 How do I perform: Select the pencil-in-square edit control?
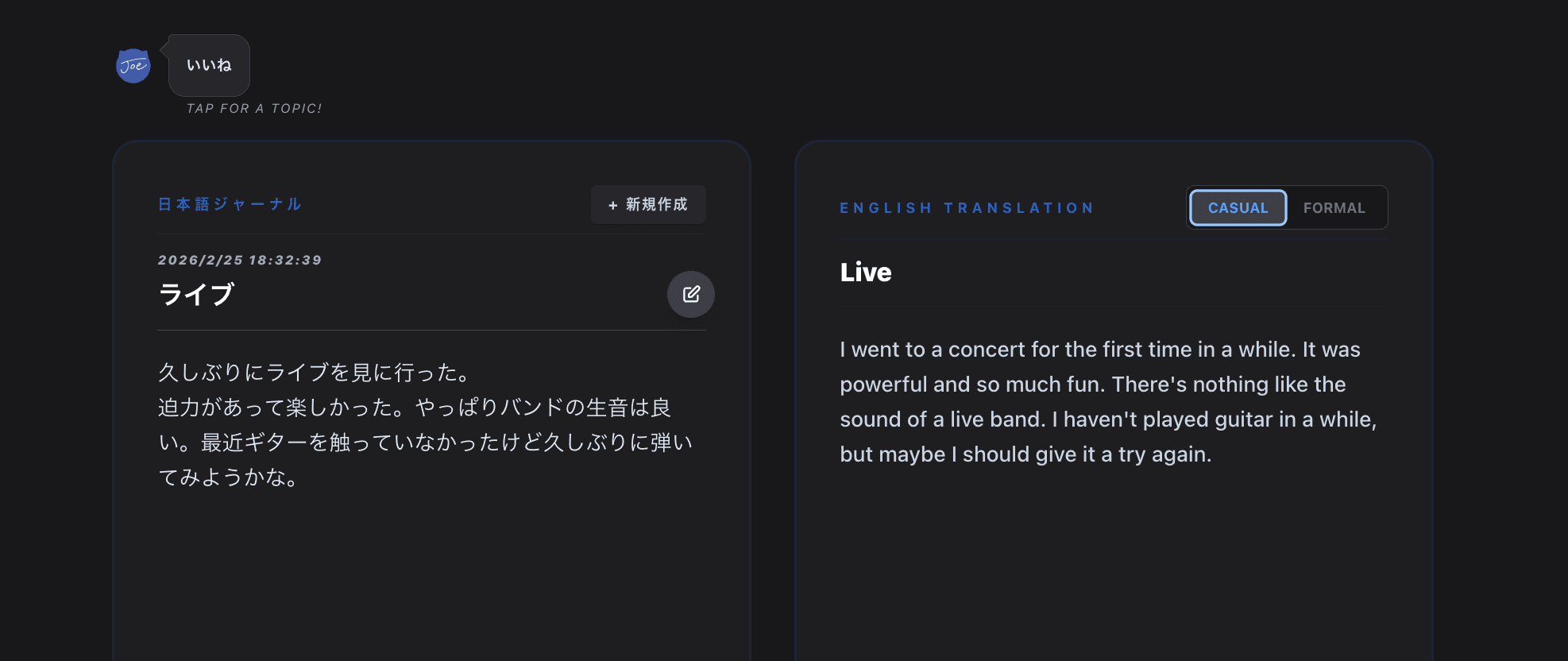tap(690, 294)
